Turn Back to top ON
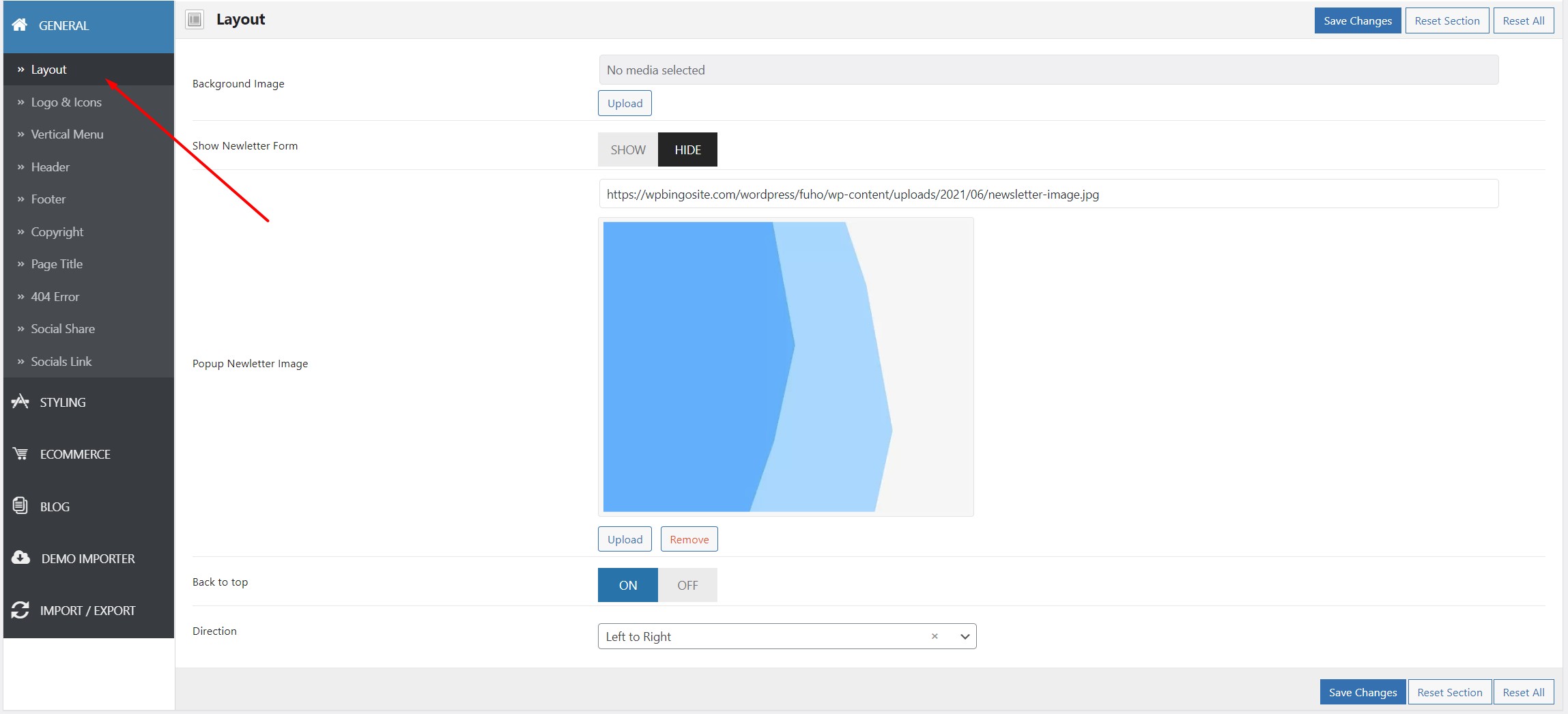 pyautogui.click(x=628, y=585)
